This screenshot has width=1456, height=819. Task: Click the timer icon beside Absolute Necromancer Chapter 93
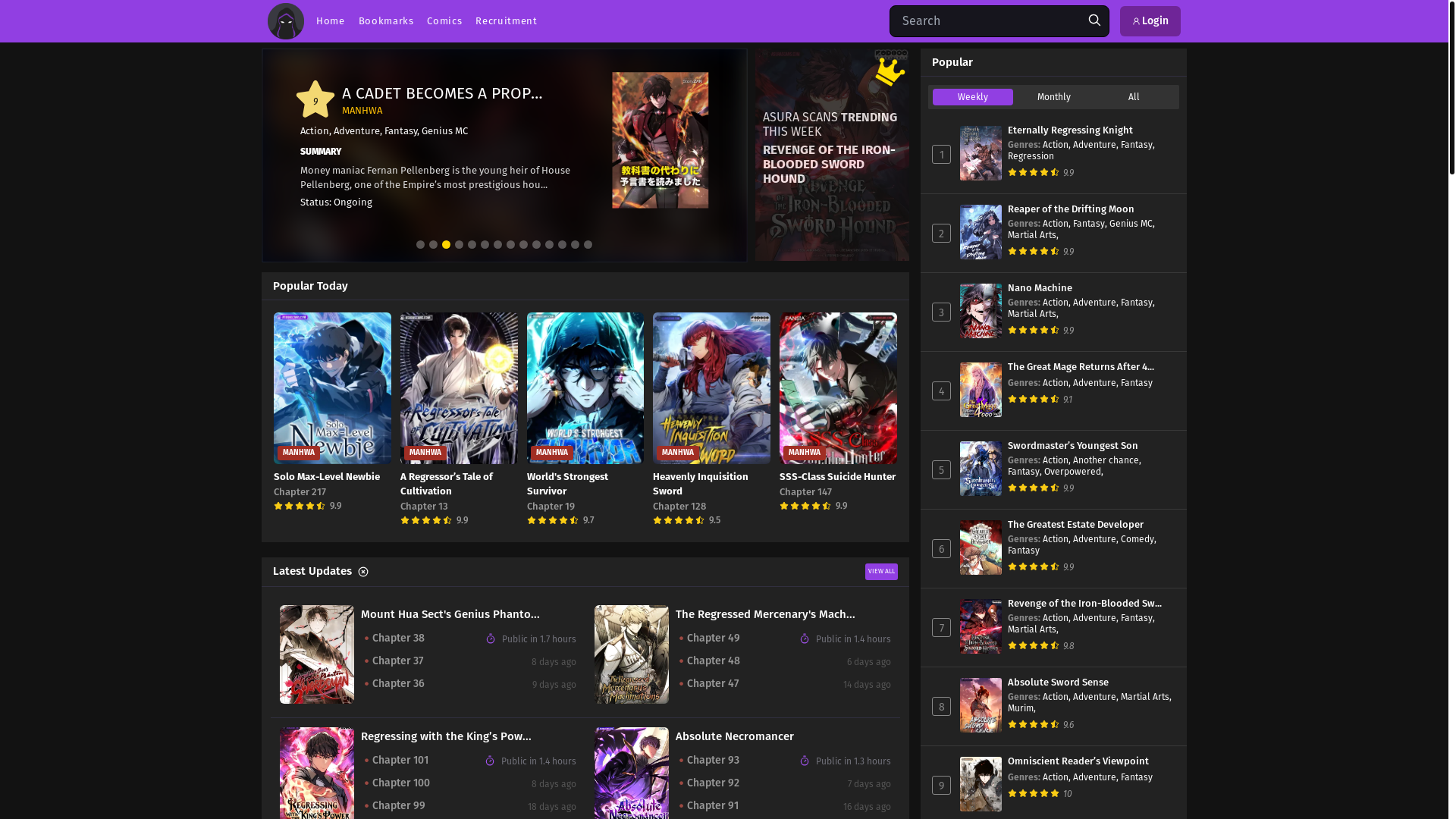[x=805, y=761]
